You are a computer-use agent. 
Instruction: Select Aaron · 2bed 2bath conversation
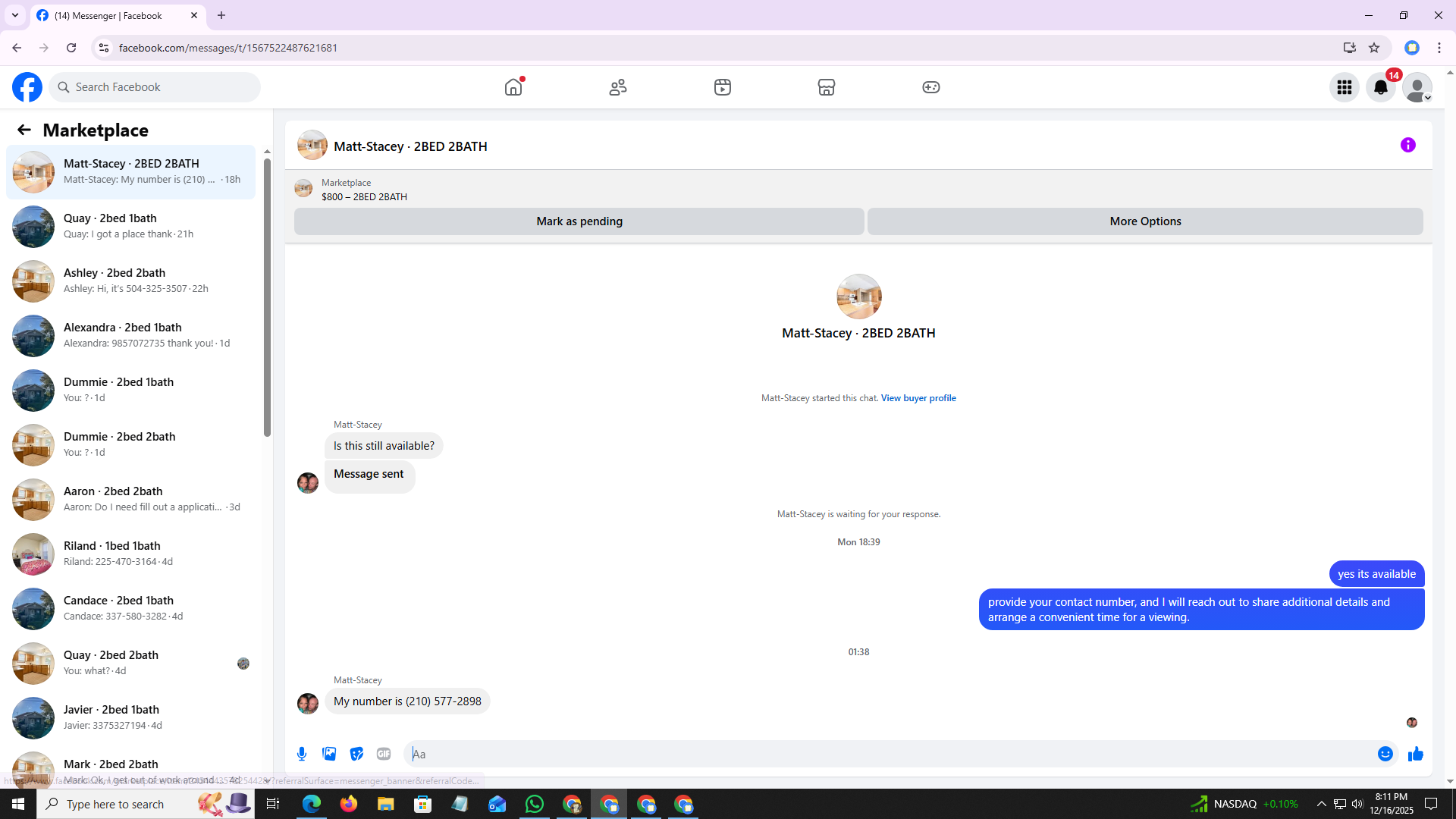[130, 500]
